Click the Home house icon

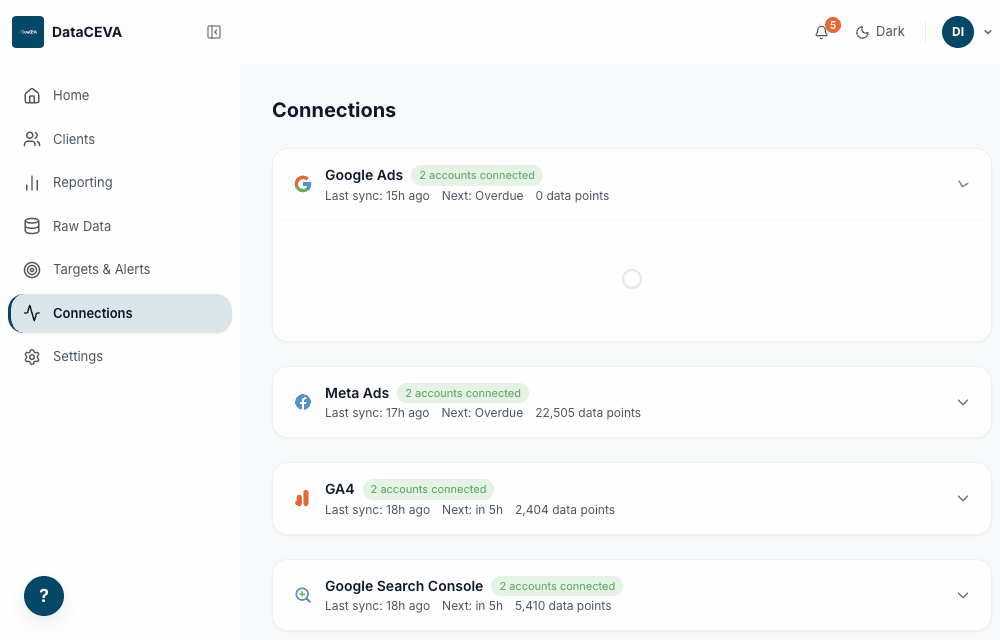pos(32,96)
